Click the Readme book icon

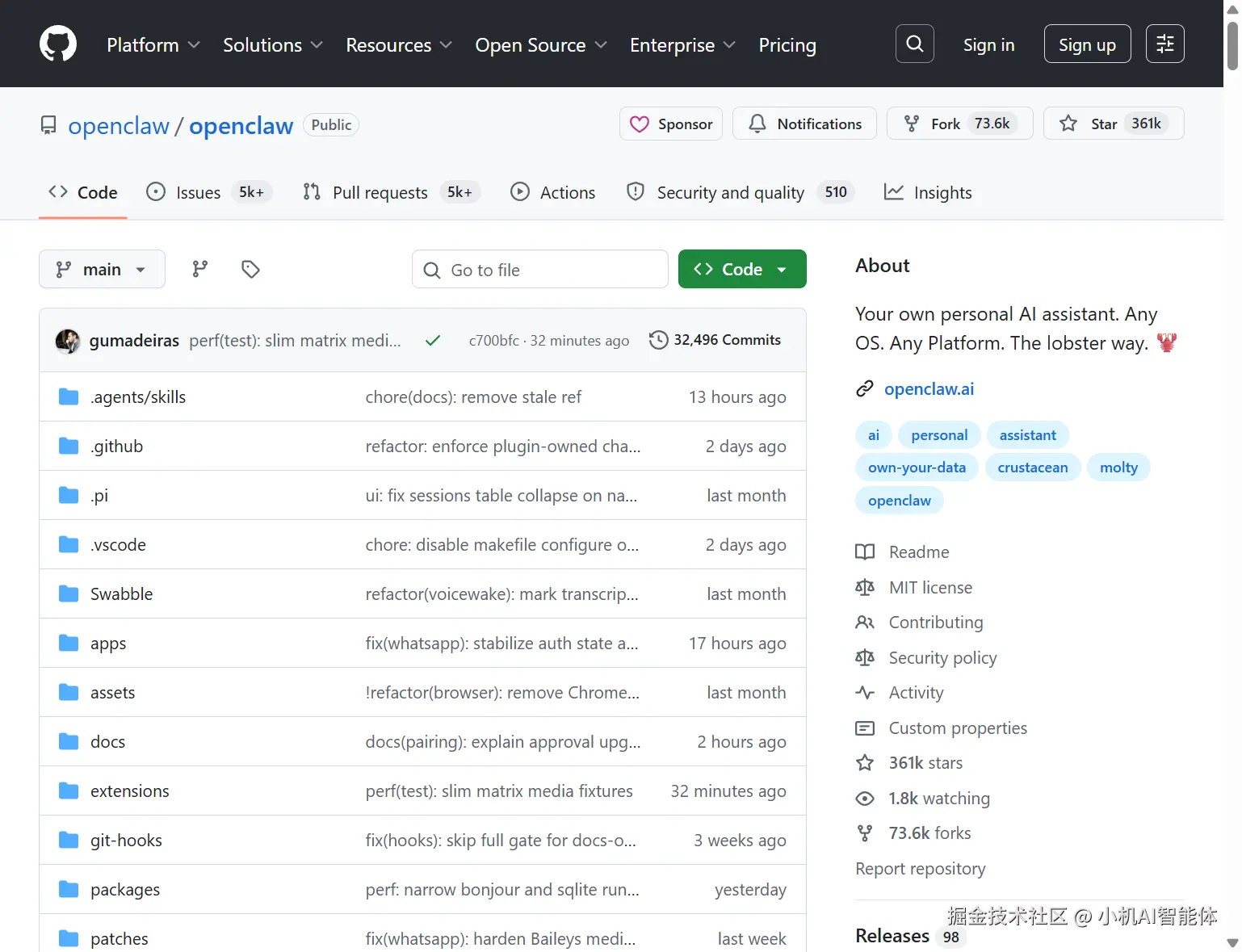[x=865, y=552]
